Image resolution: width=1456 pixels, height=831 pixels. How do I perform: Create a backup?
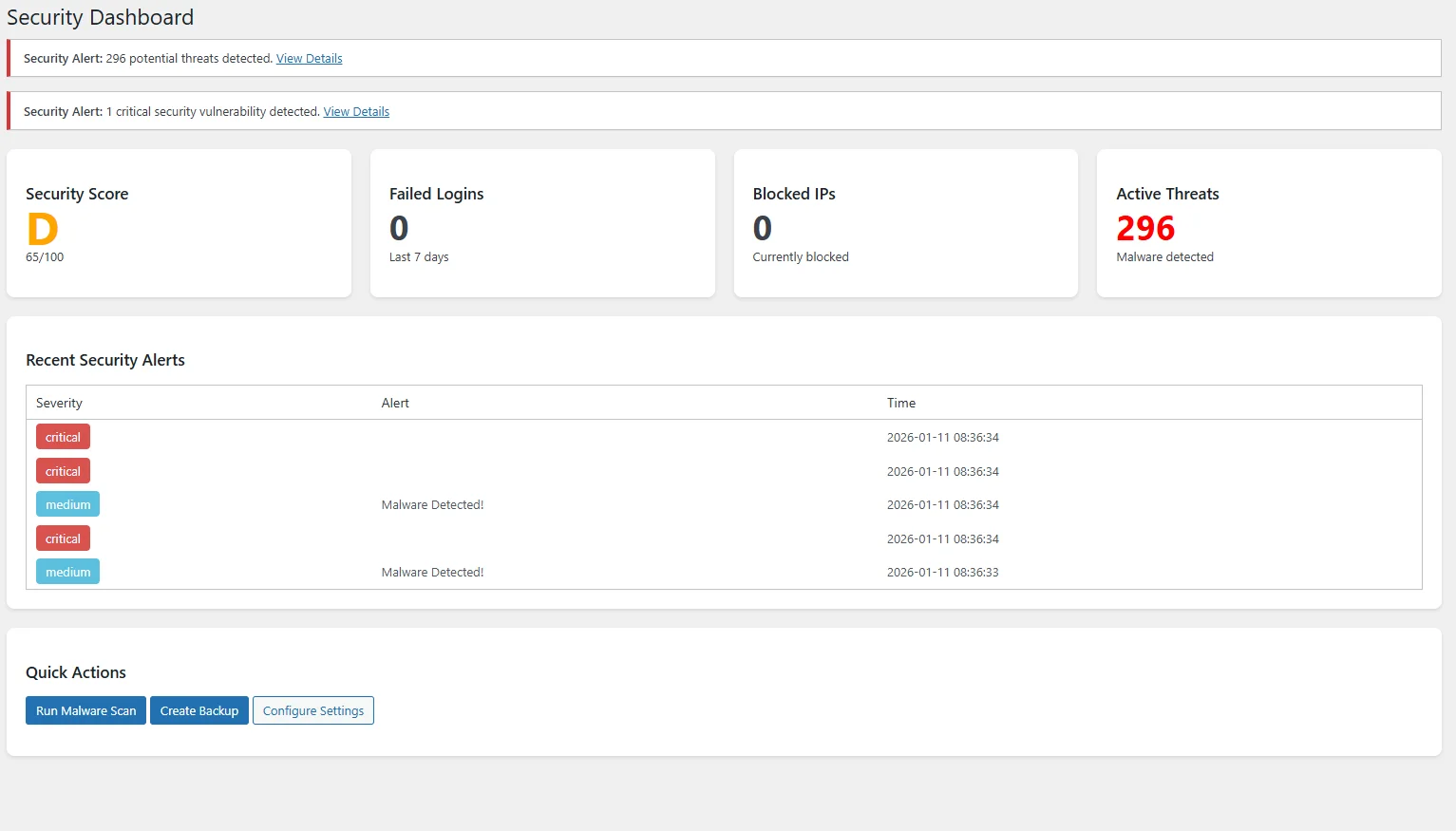[199, 710]
